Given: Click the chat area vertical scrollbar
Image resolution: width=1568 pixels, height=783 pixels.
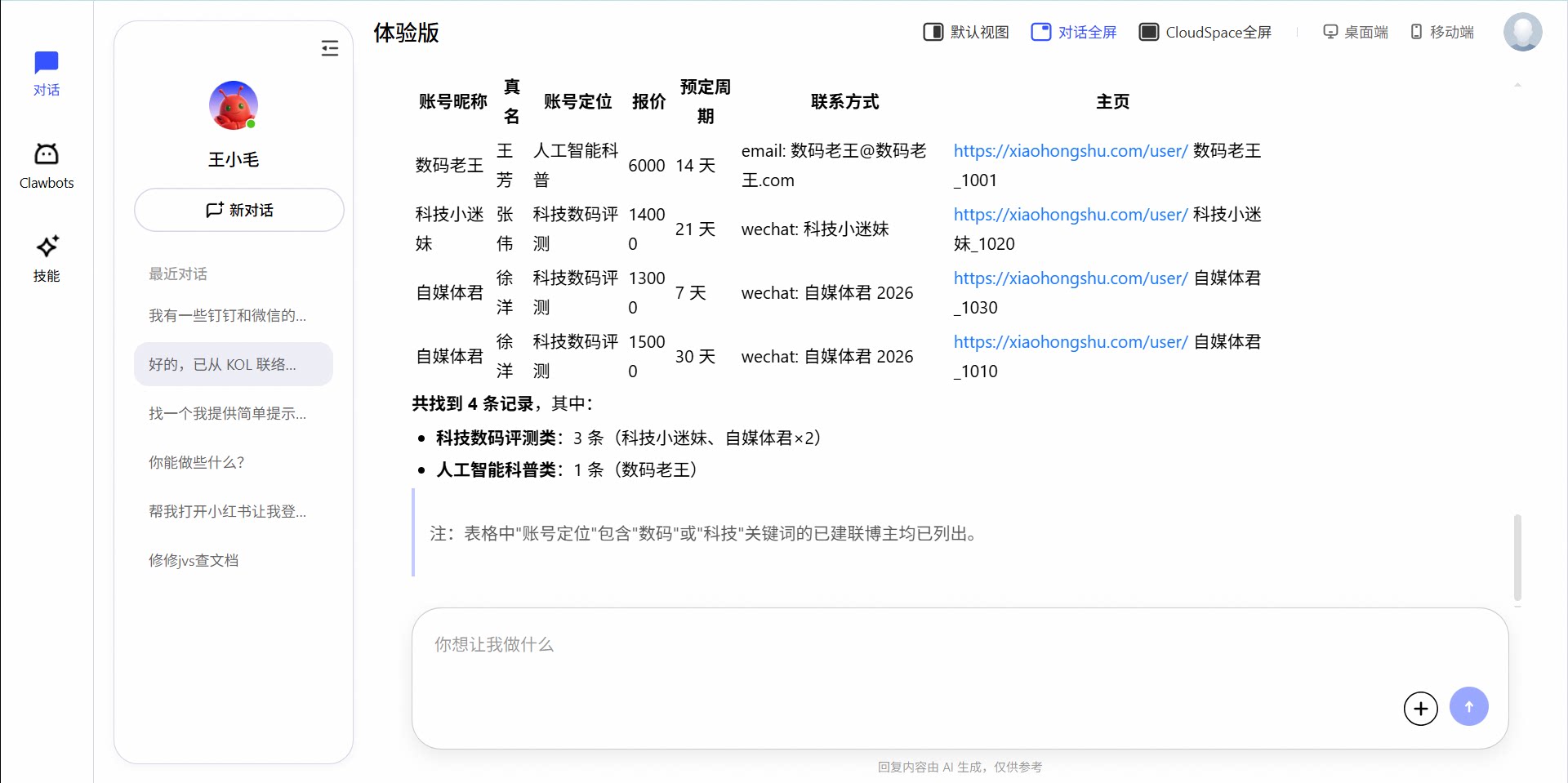Looking at the screenshot, I should [x=1517, y=557].
